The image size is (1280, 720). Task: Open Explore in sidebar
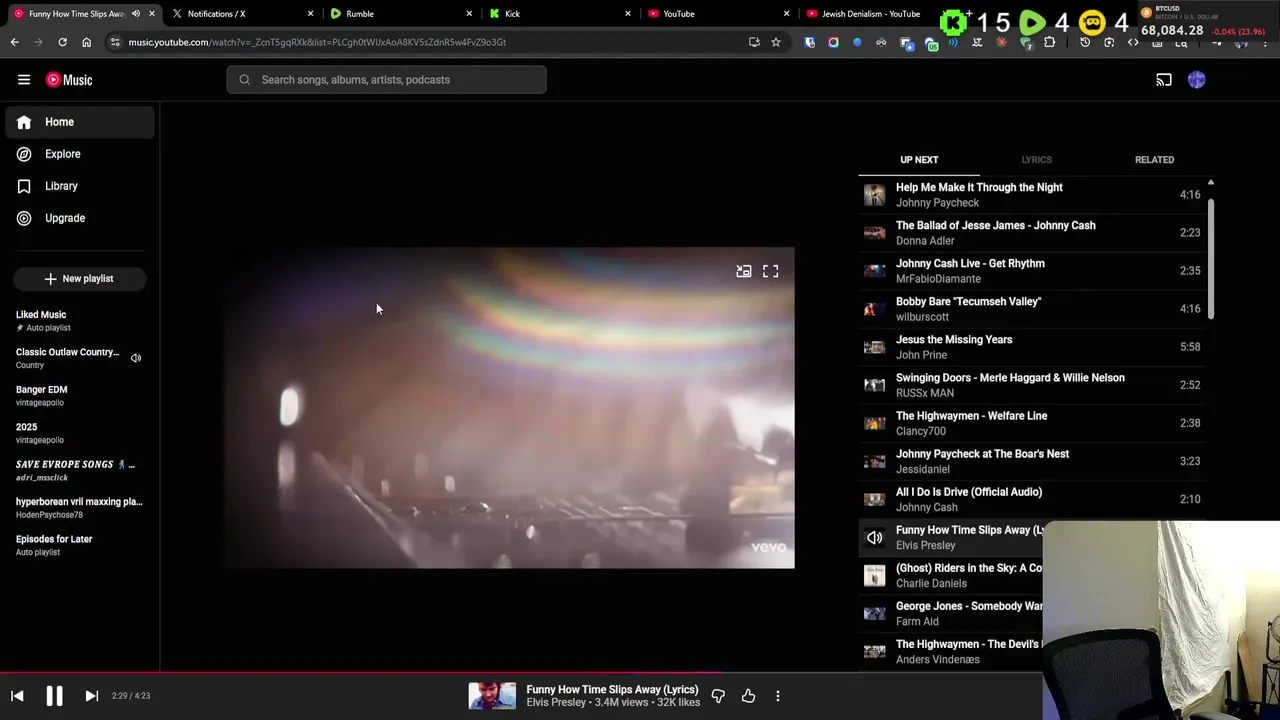80,154
